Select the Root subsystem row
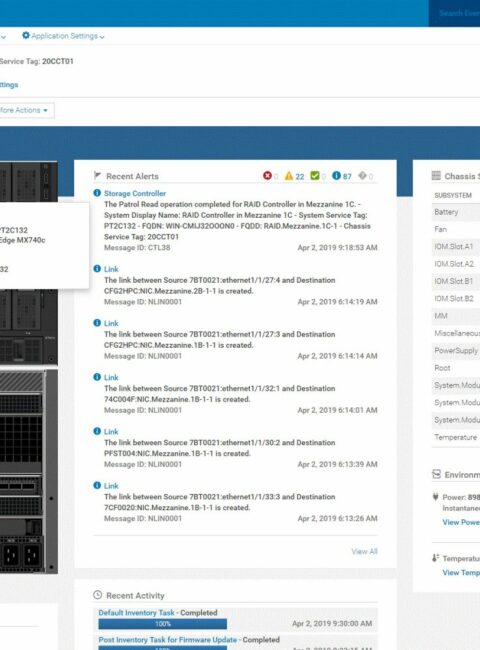The height and width of the screenshot is (650, 480). tap(456, 368)
